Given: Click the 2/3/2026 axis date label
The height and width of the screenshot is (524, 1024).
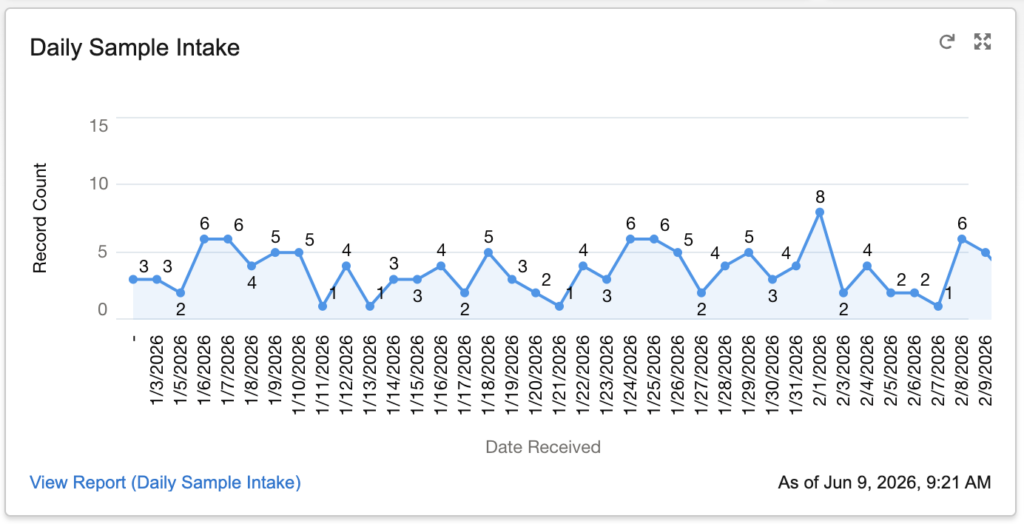Looking at the screenshot, I should point(844,371).
